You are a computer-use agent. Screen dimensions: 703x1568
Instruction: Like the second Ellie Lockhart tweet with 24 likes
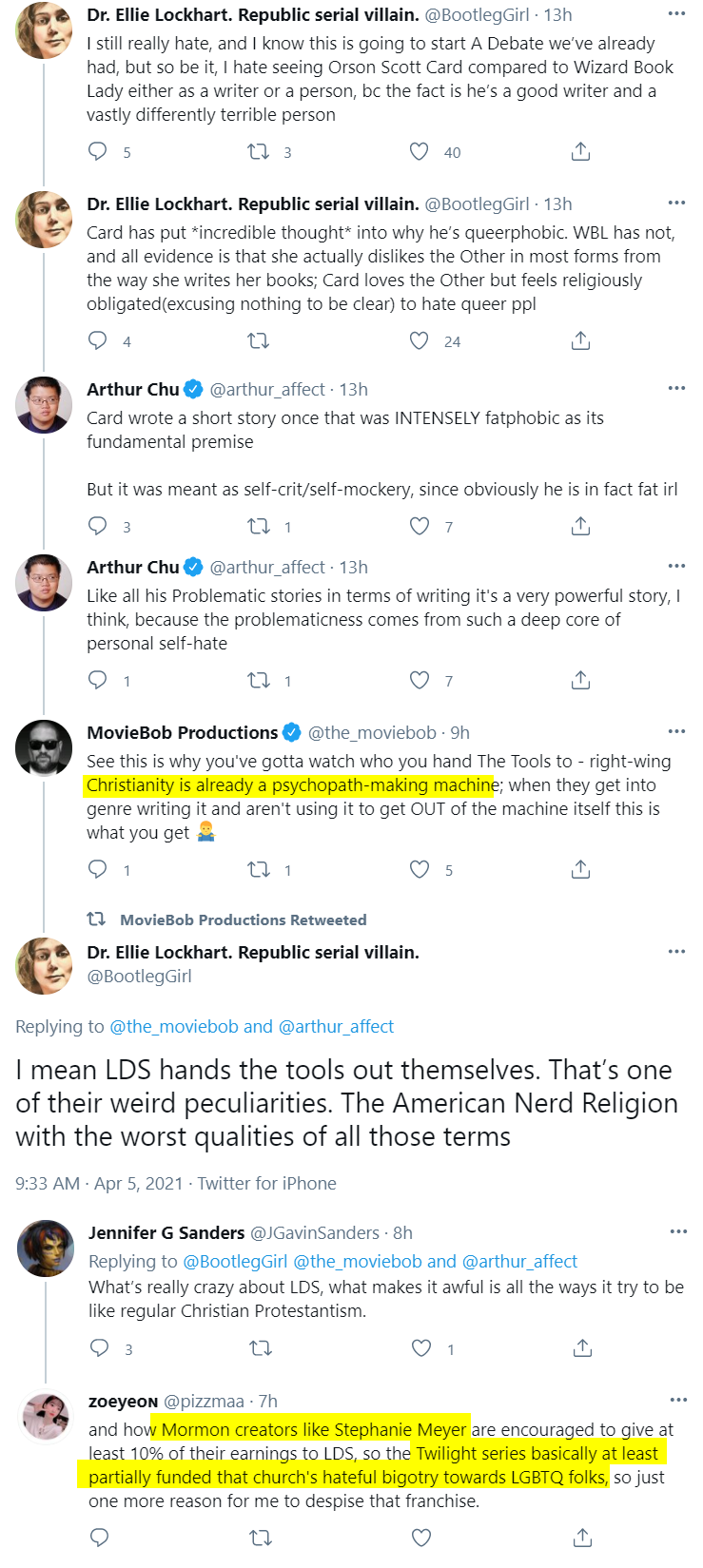[419, 340]
